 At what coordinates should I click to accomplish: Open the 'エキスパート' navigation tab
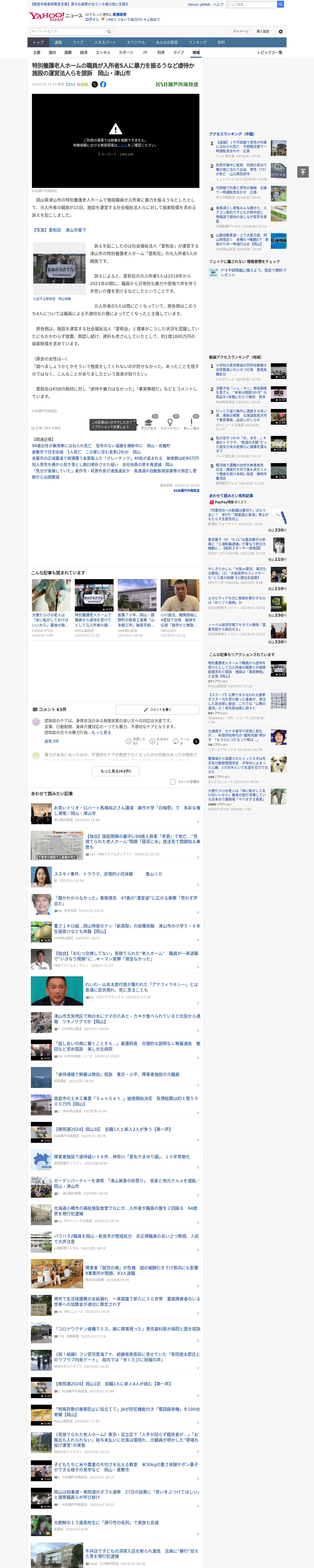105,43
